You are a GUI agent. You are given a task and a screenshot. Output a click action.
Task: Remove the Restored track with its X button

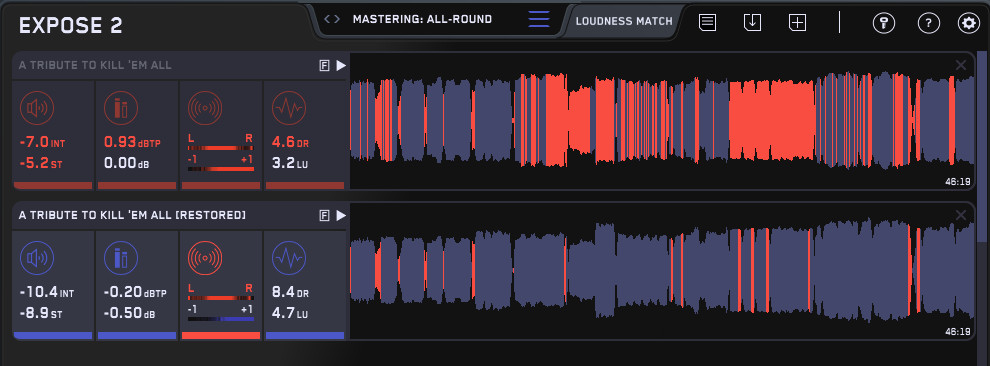click(x=961, y=215)
